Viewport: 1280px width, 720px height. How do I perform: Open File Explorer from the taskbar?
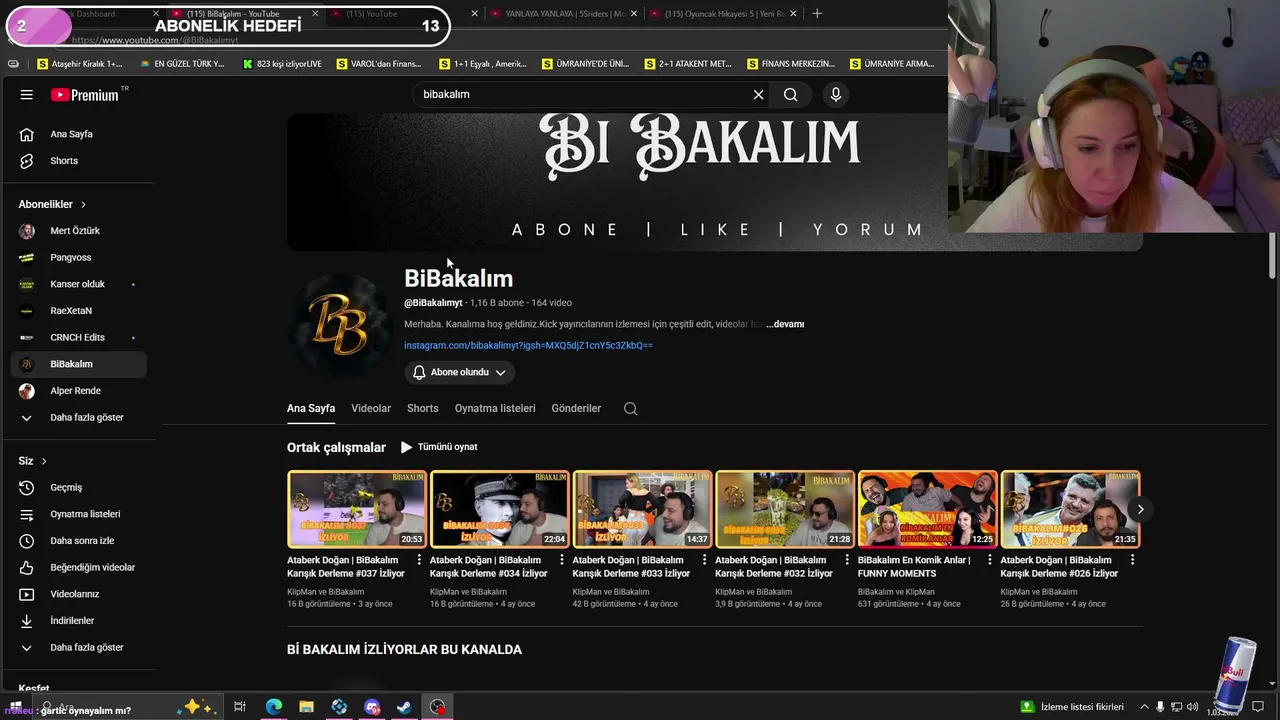(x=306, y=707)
